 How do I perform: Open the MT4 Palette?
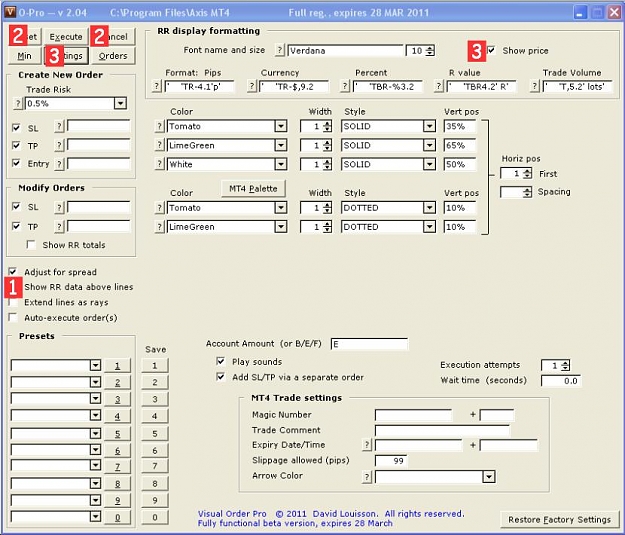coord(253,189)
